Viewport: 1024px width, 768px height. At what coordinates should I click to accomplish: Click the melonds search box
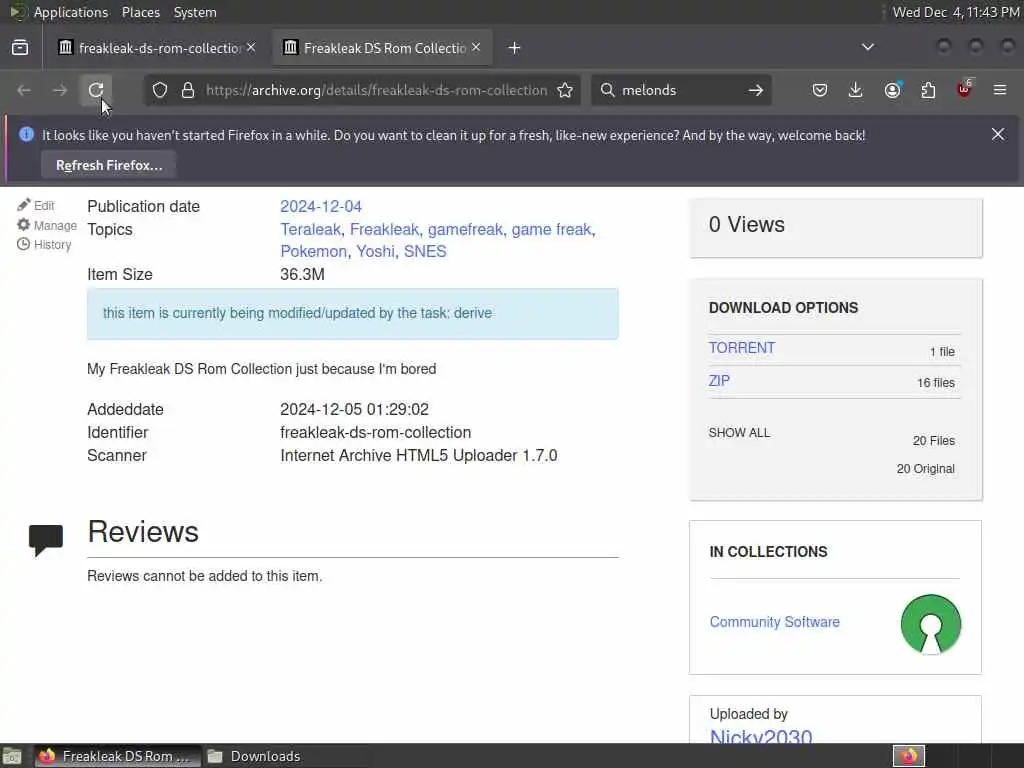point(679,90)
